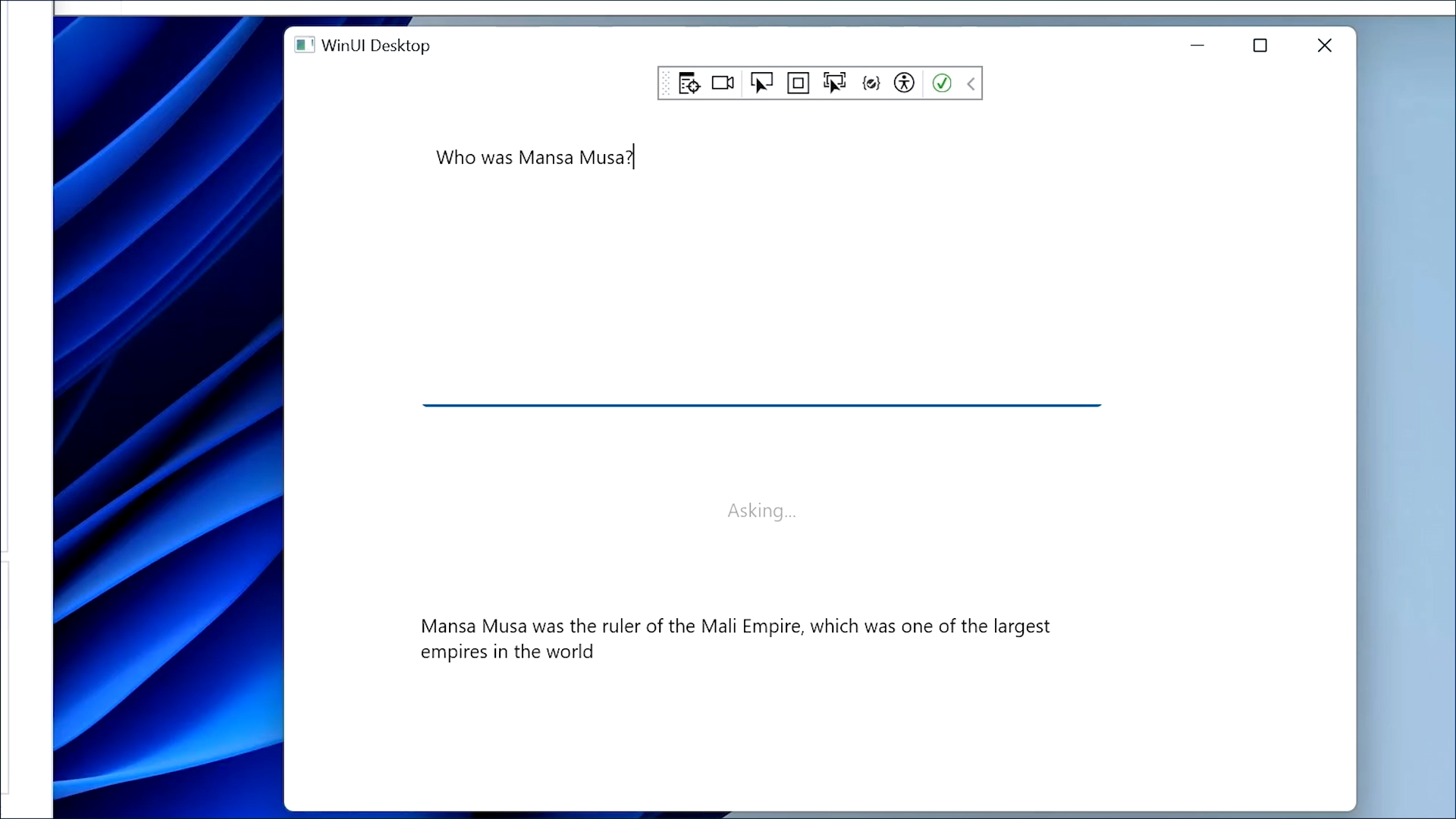Toggle Display Layout Adorners square icon
This screenshot has width=1456, height=819.
(798, 83)
